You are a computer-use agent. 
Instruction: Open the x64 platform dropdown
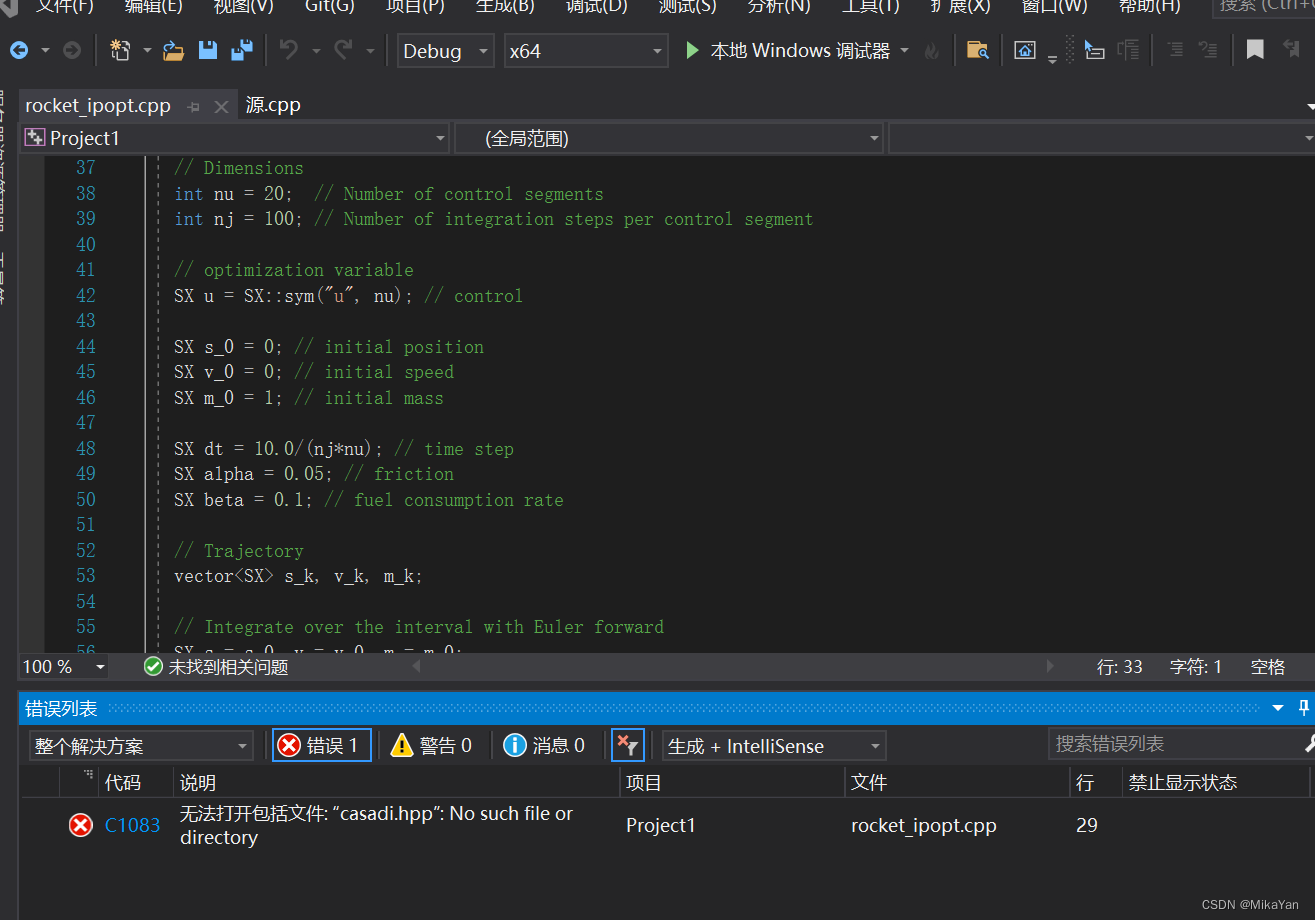pyautogui.click(x=585, y=50)
